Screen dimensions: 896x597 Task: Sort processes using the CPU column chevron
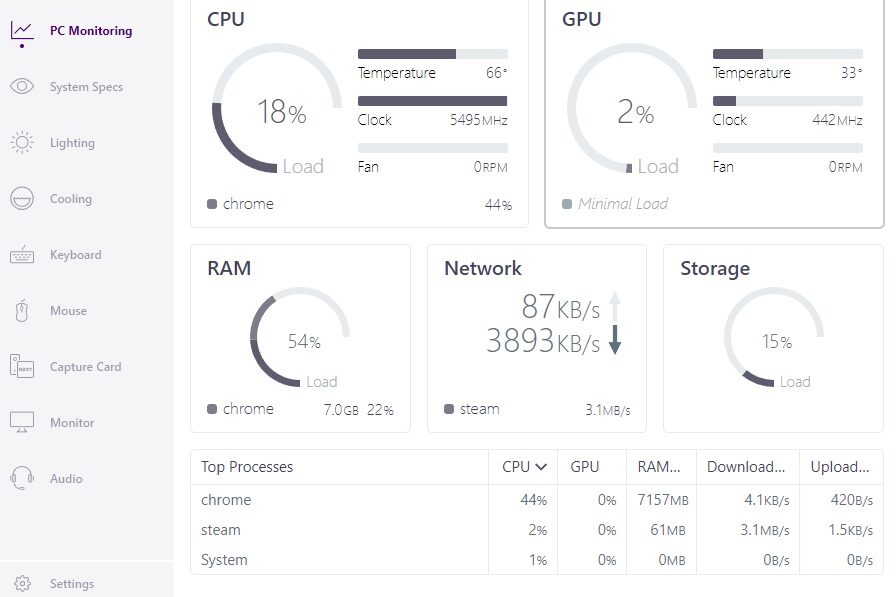pos(541,467)
